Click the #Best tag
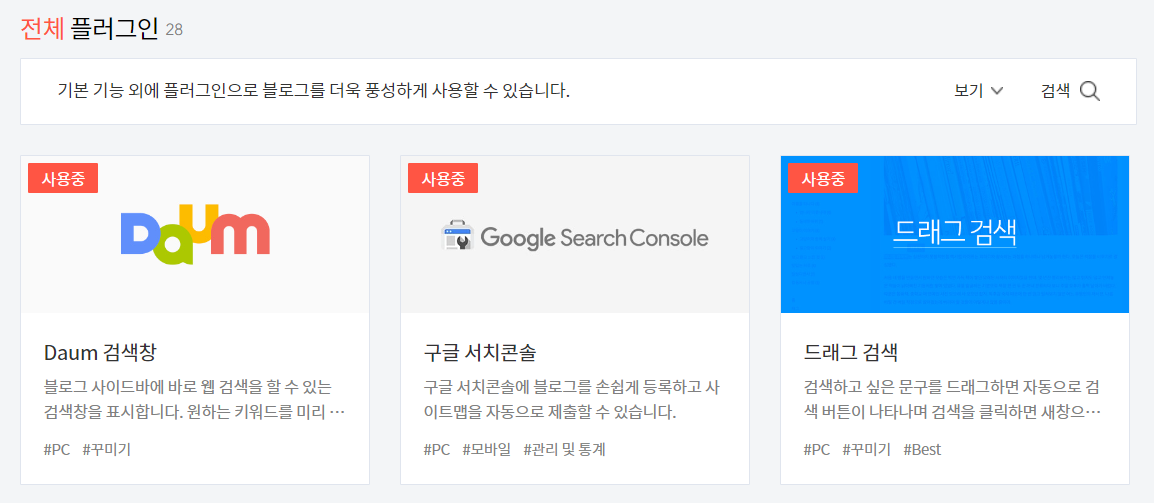Image resolution: width=1154 pixels, height=503 pixels. click(x=922, y=449)
